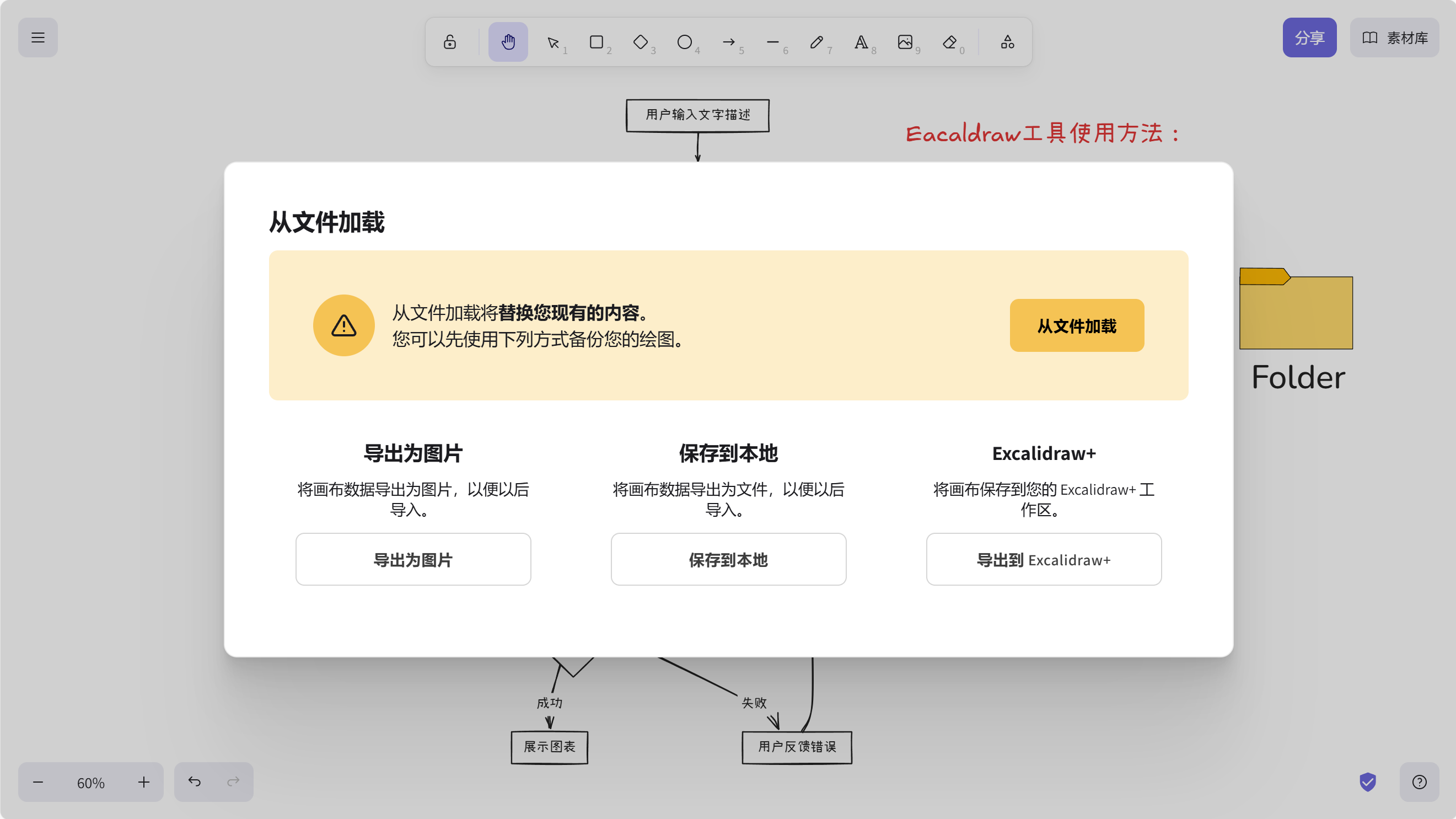Click the undo arrow

click(x=194, y=781)
